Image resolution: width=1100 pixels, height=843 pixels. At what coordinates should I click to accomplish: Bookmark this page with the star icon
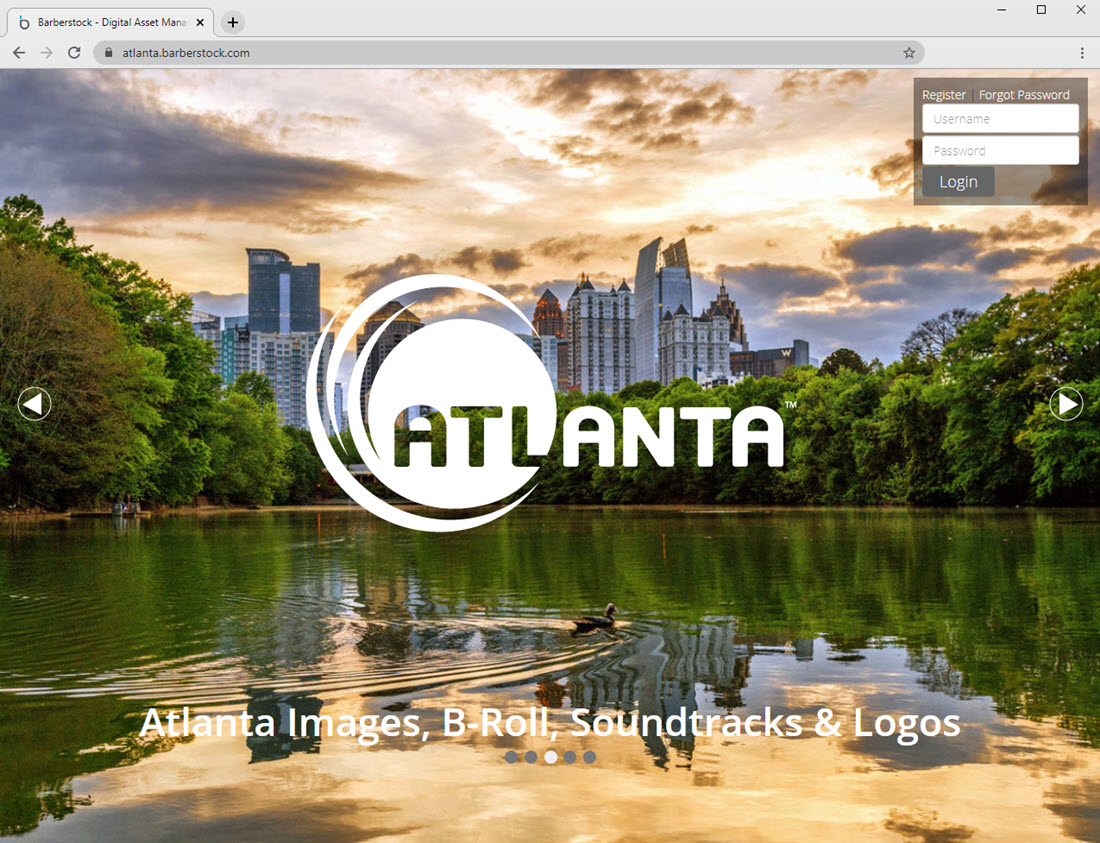[x=909, y=53]
